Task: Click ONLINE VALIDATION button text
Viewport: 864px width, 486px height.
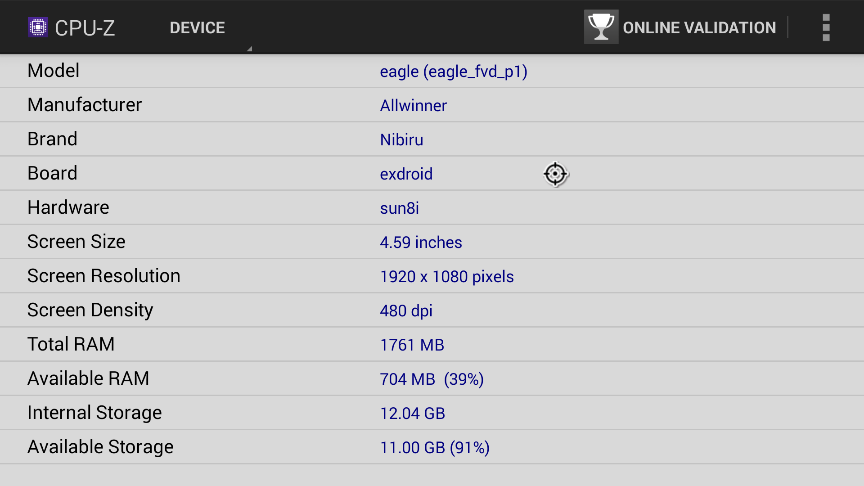Action: [x=699, y=28]
